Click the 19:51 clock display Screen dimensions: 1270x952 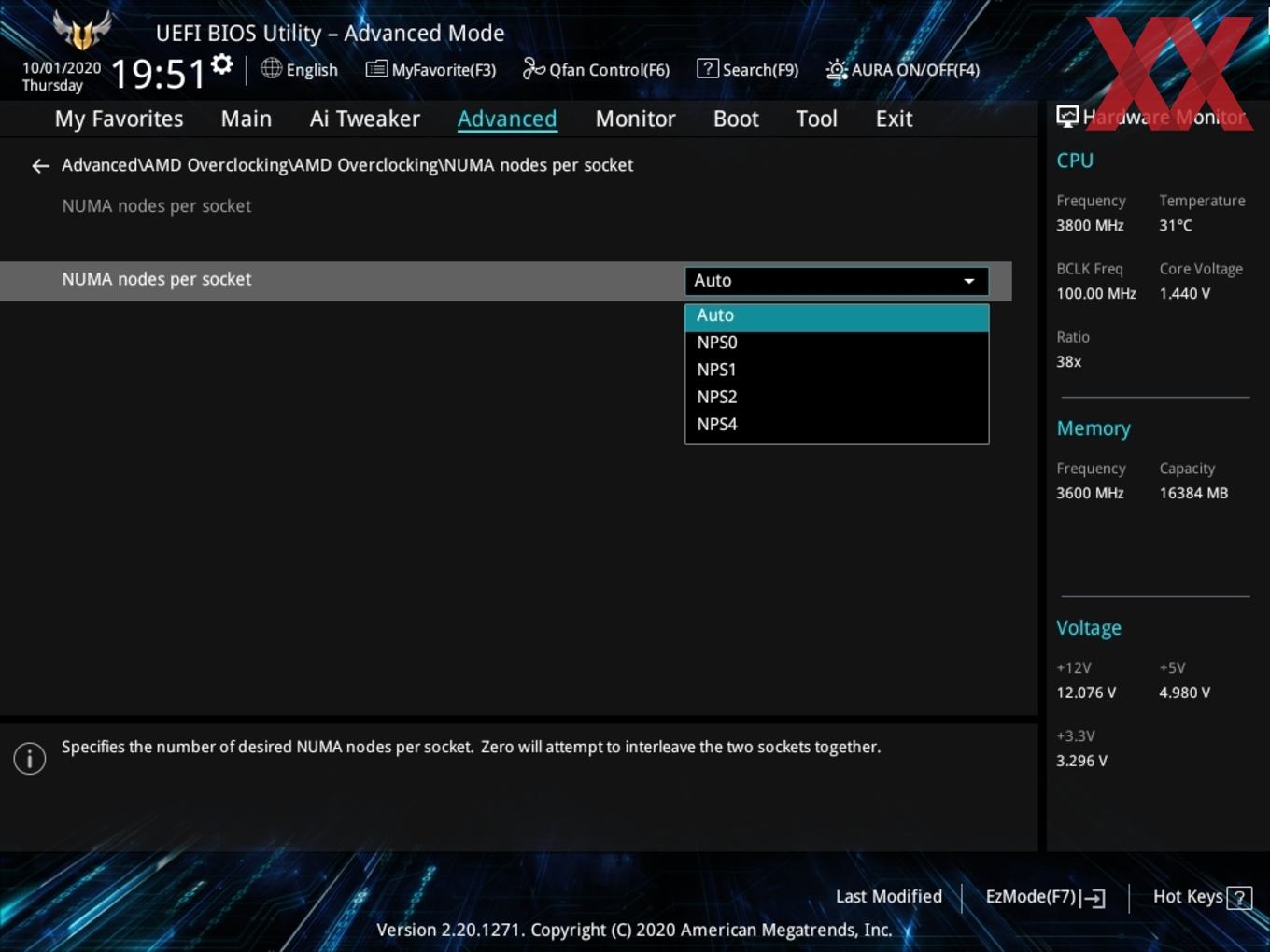pos(158,74)
